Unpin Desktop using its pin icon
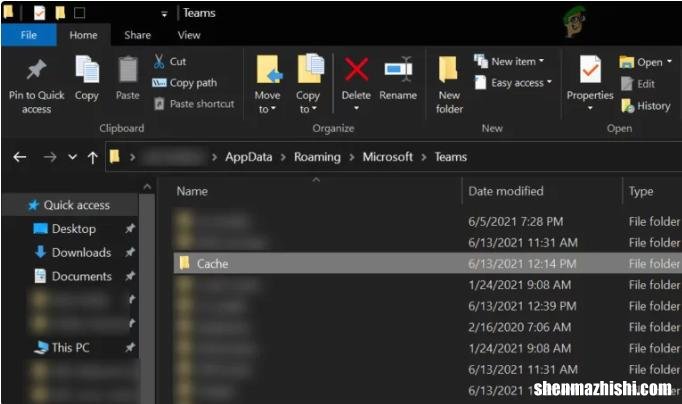 130,228
